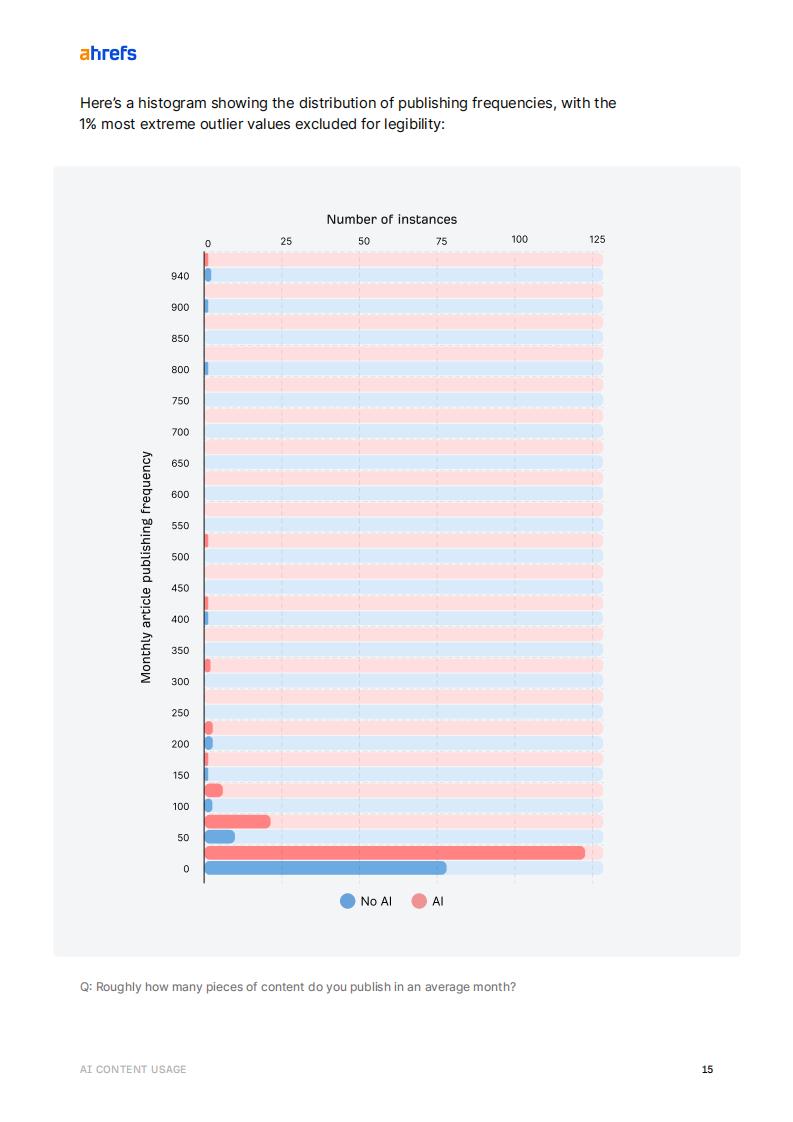Image resolution: width=793 pixels, height=1122 pixels.
Task: Click the 125 x-axis tick label
Action: (x=597, y=240)
